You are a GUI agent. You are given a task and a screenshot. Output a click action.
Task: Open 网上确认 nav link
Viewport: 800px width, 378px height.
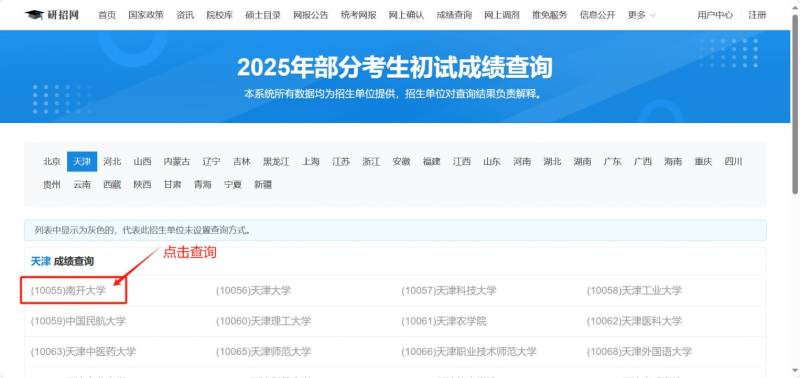point(406,15)
